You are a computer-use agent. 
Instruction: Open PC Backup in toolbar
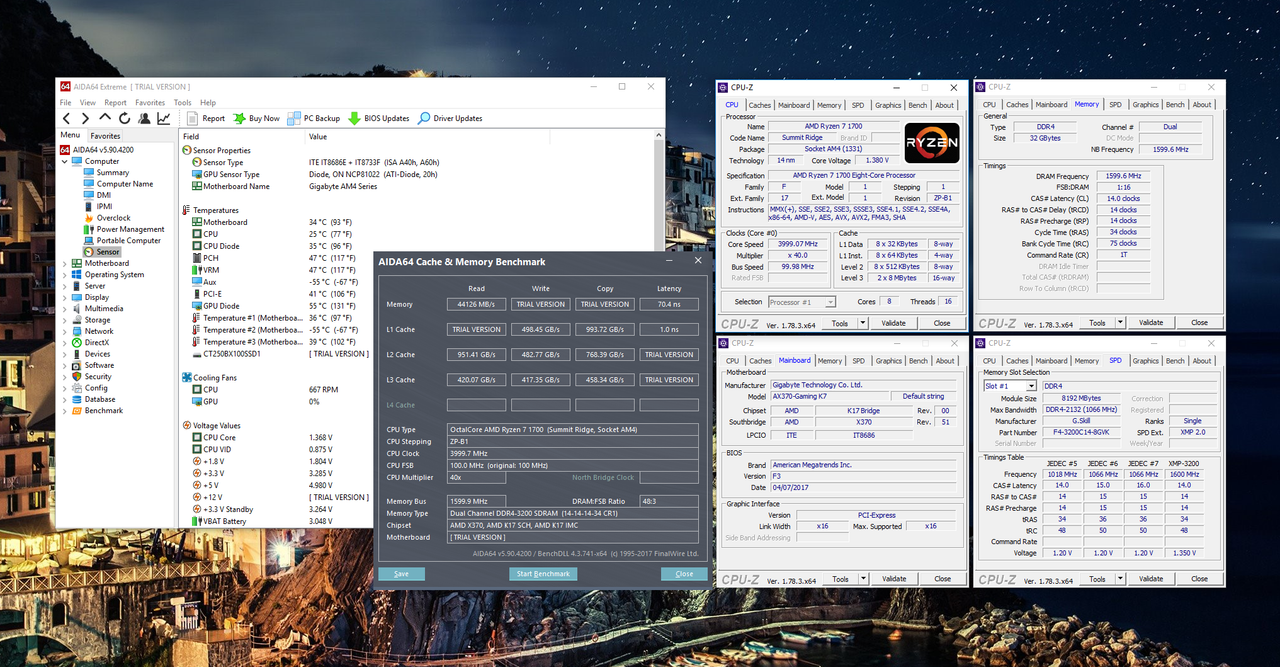(x=314, y=118)
